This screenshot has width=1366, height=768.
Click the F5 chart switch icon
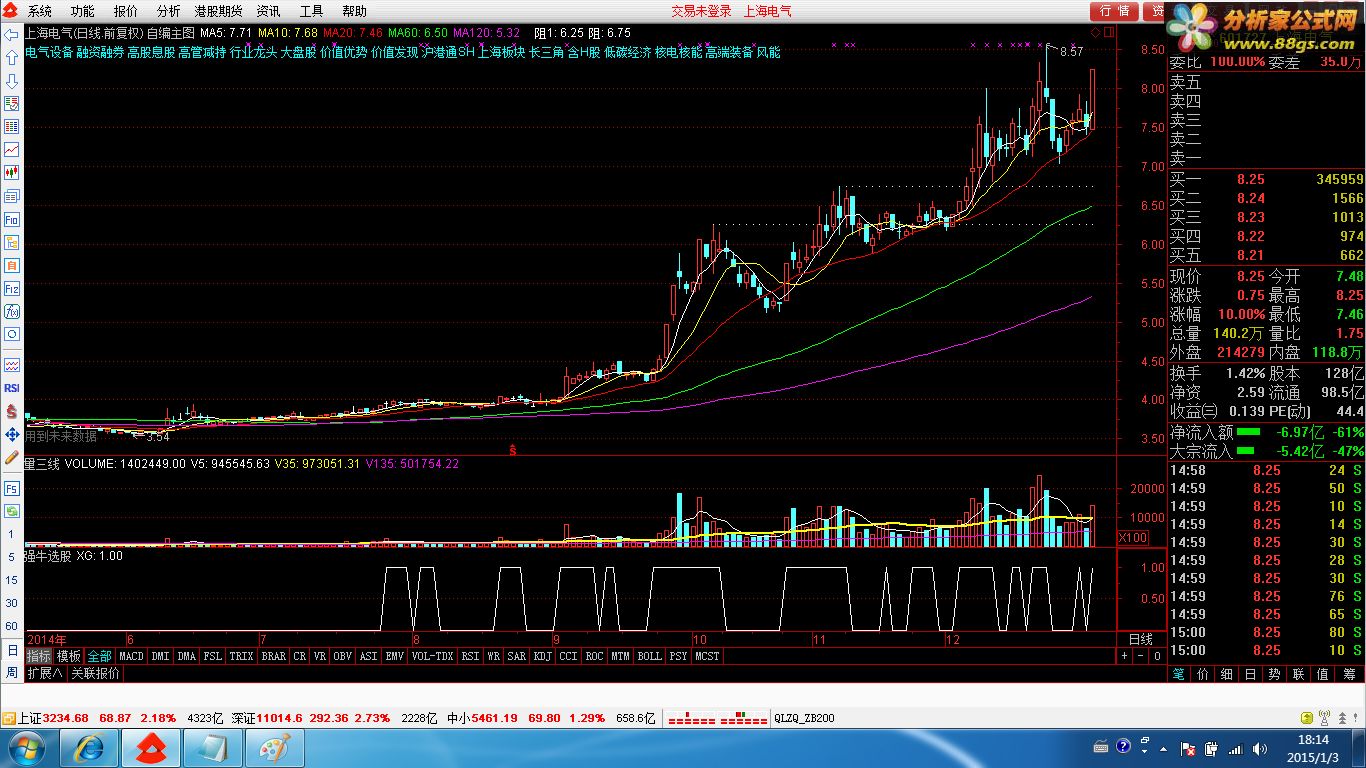click(x=12, y=488)
